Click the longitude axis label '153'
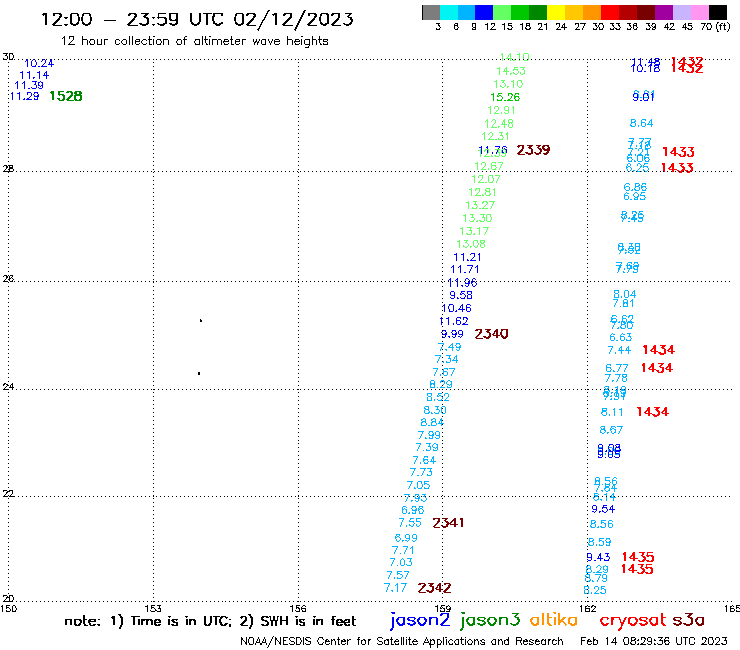 (x=153, y=609)
